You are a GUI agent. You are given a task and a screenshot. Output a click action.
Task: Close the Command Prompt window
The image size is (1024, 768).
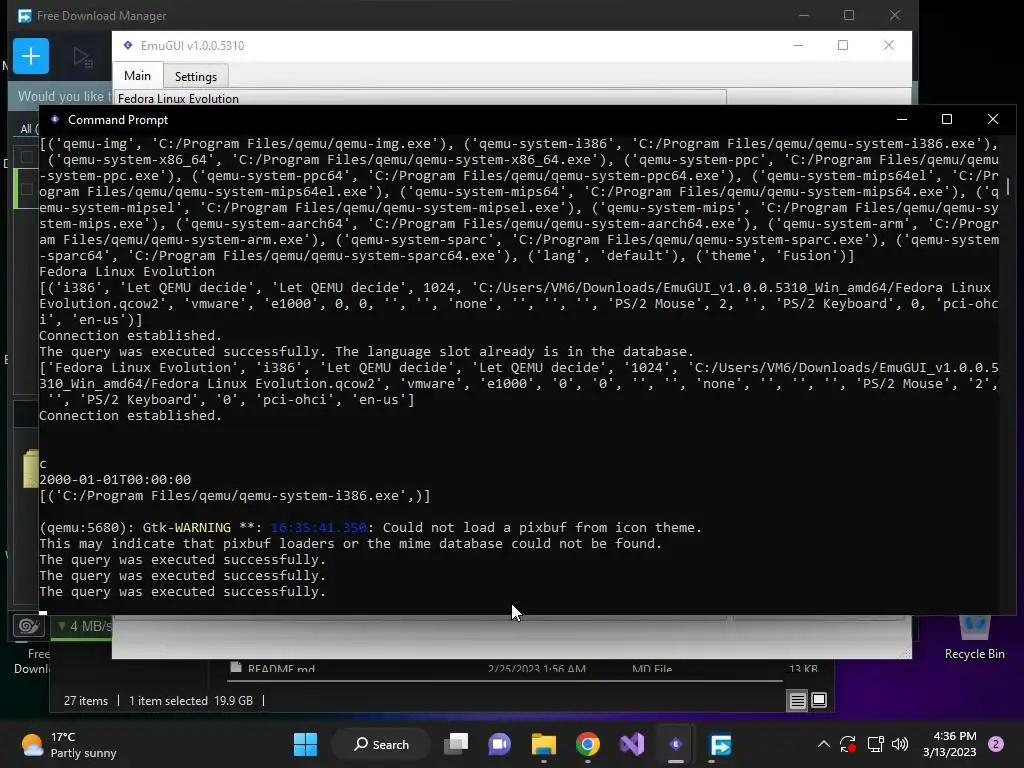(x=993, y=119)
